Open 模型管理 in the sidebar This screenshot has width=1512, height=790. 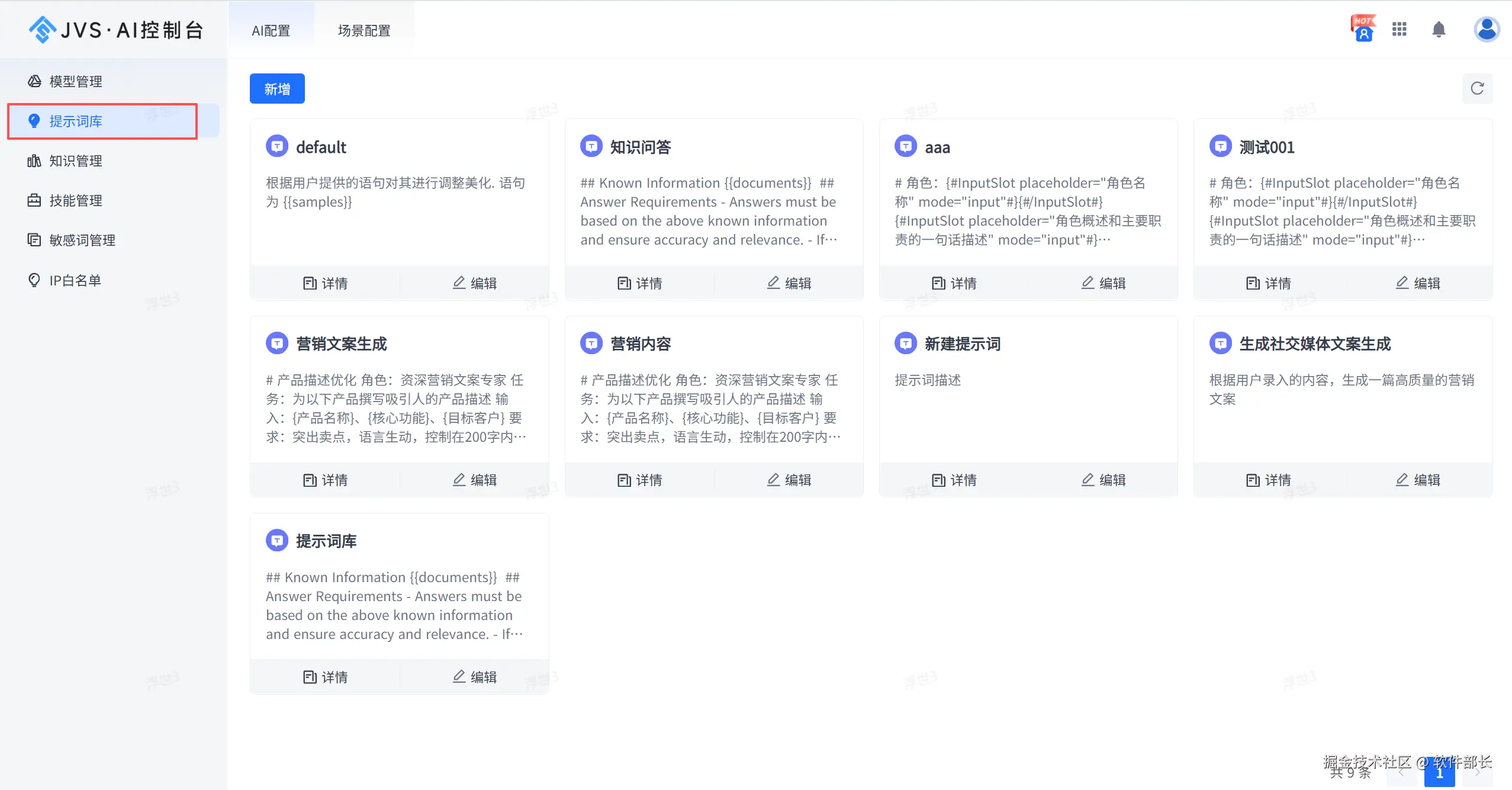point(76,81)
